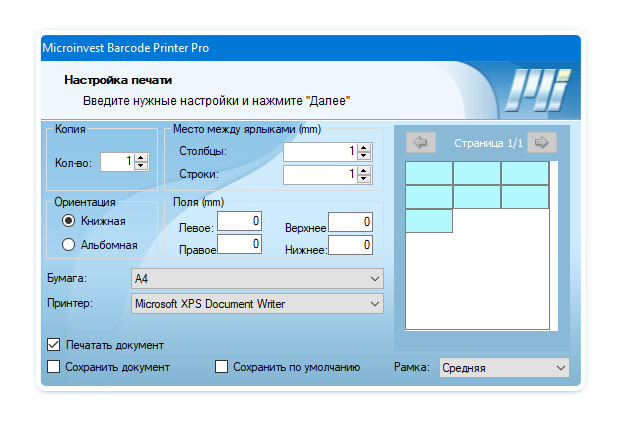Increase Строки spacing with up arrow
The image size is (620, 423).
tap(364, 170)
